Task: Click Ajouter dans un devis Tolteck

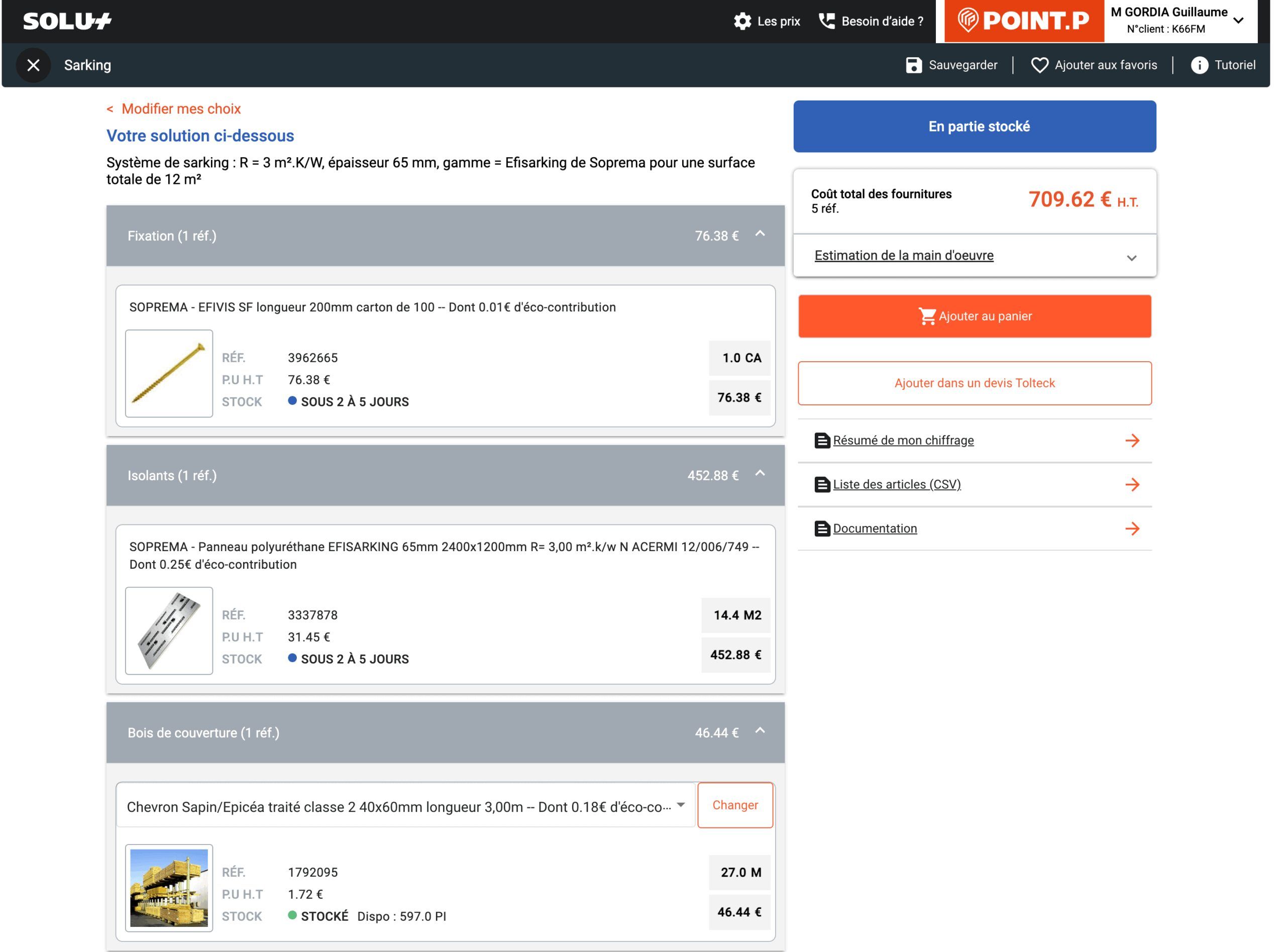Action: pyautogui.click(x=974, y=383)
